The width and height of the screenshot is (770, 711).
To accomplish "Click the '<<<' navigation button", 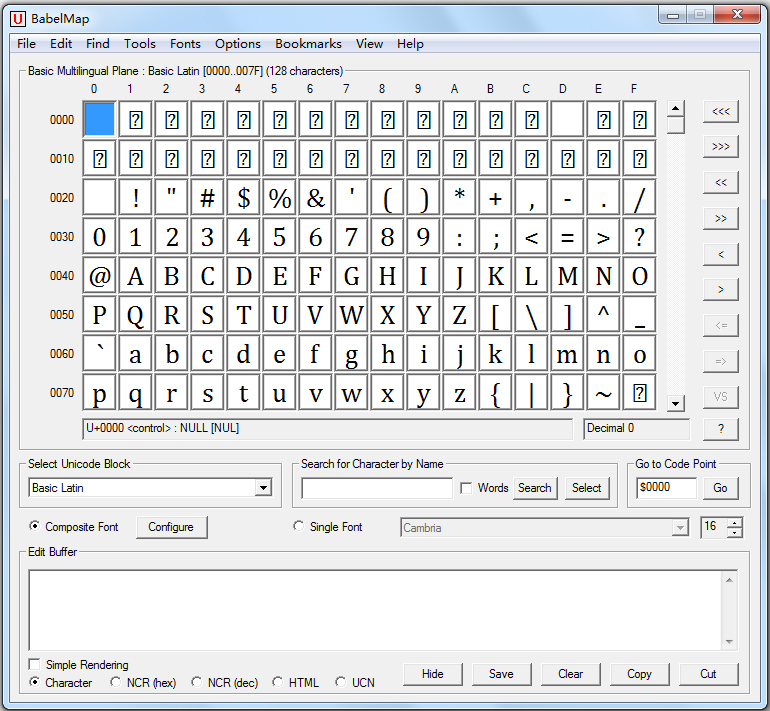I will pos(720,111).
